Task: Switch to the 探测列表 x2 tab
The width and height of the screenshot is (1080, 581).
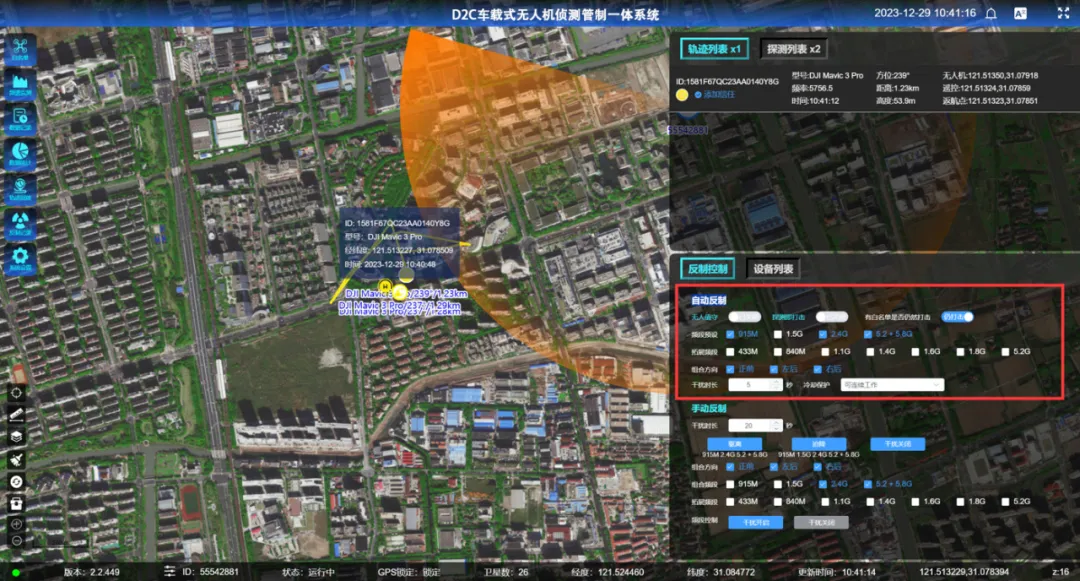Action: (793, 50)
